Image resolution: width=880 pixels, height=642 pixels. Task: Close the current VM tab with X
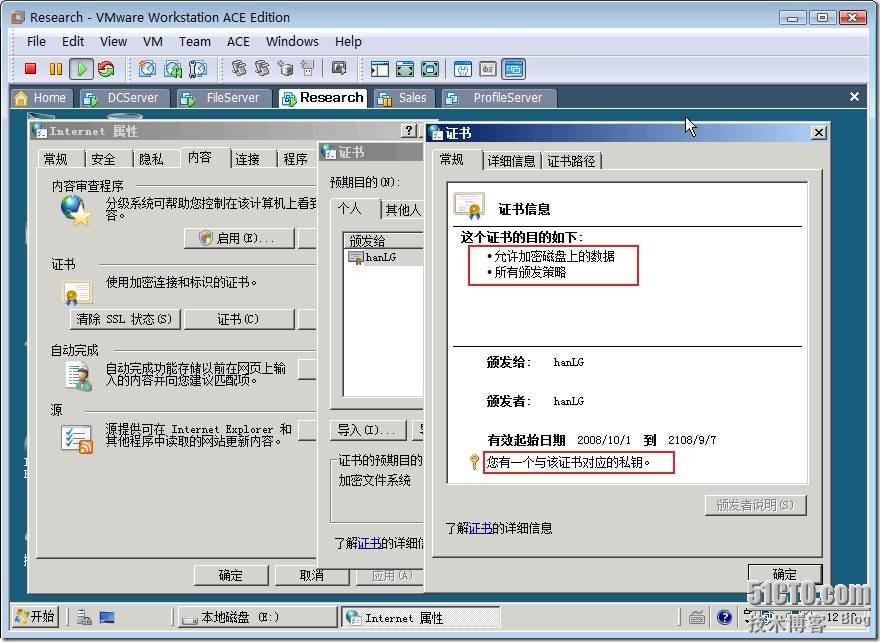pyautogui.click(x=854, y=97)
